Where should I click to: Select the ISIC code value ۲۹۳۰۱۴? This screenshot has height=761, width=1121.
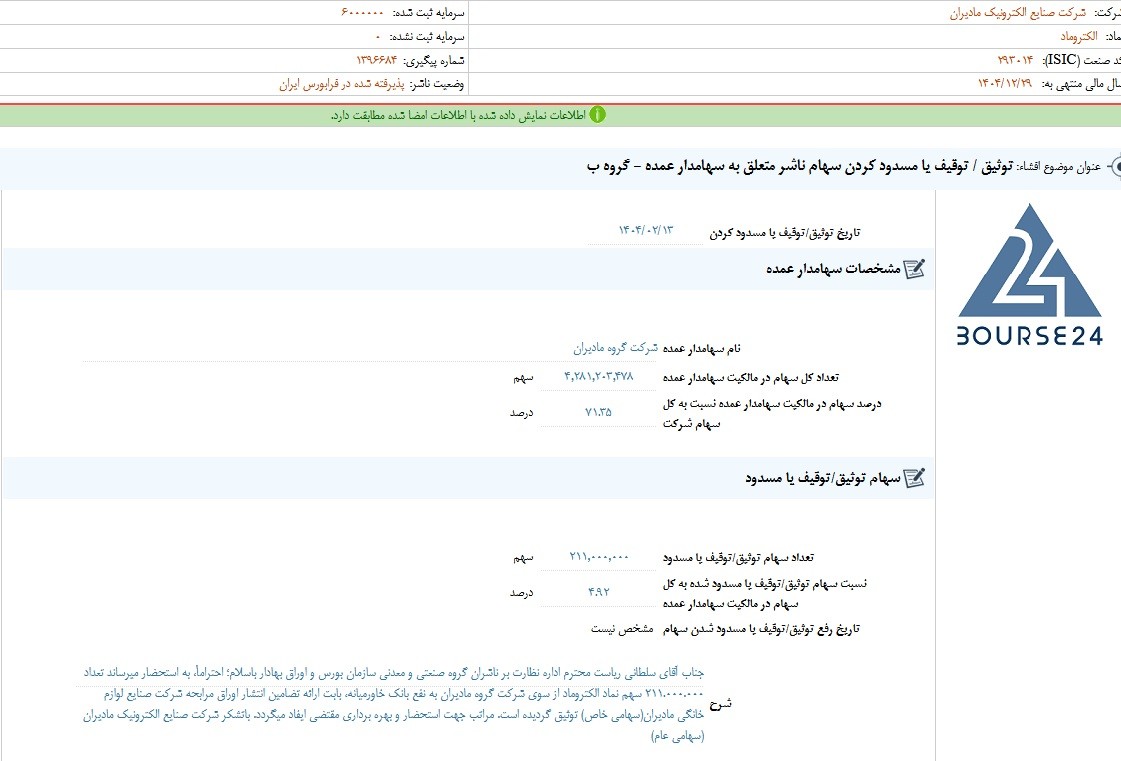1015,60
